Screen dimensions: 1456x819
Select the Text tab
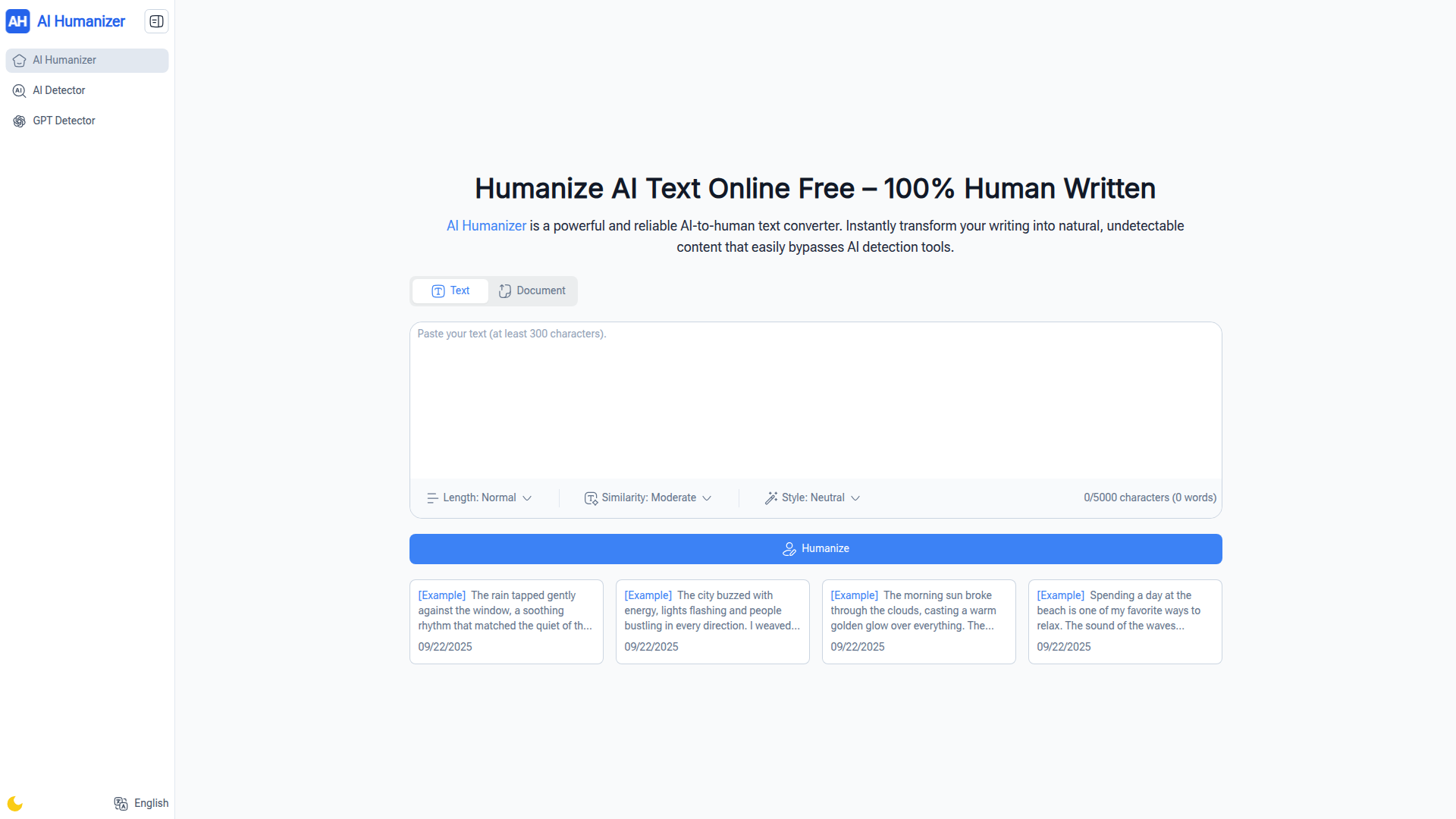[450, 291]
